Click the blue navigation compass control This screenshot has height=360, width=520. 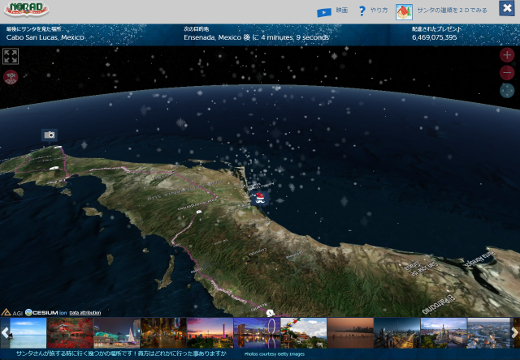(x=507, y=90)
